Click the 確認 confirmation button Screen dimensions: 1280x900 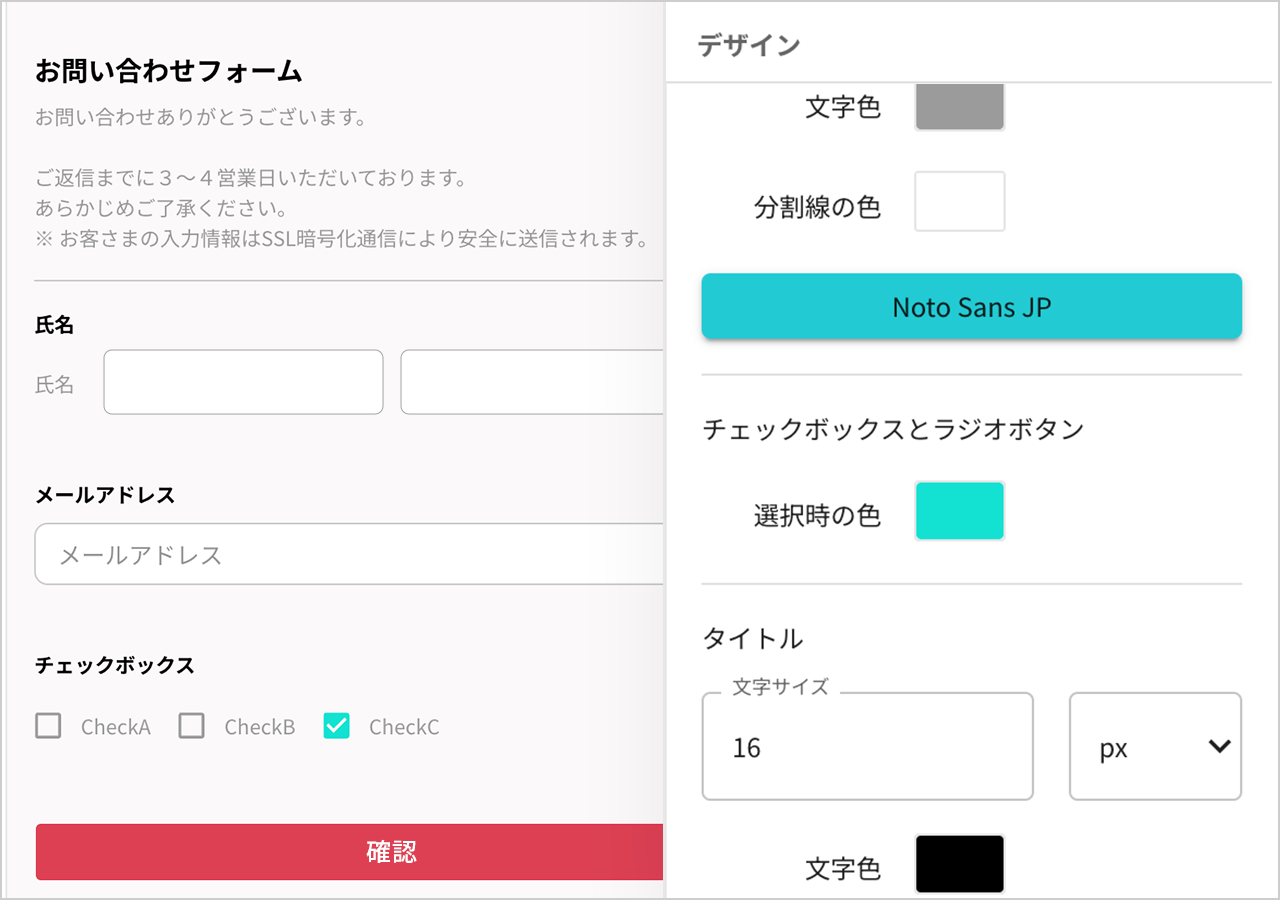click(392, 852)
